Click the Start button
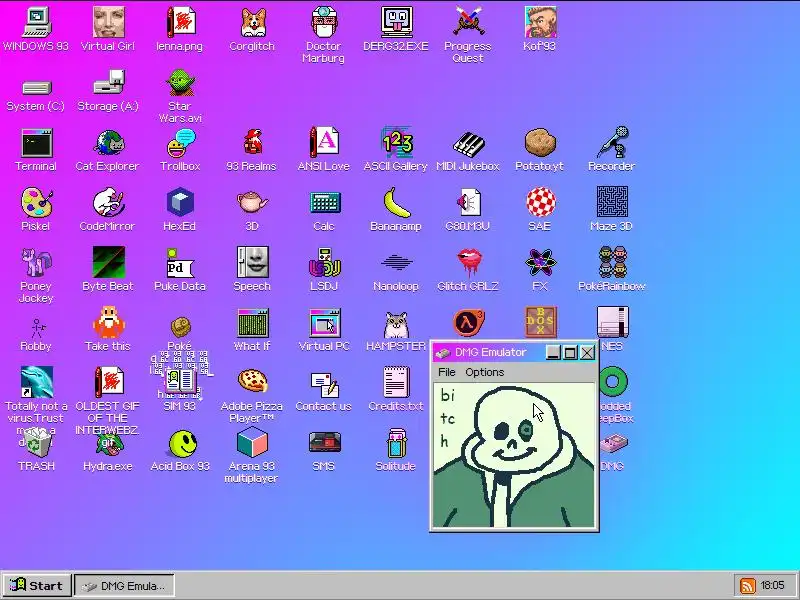 tap(37, 585)
